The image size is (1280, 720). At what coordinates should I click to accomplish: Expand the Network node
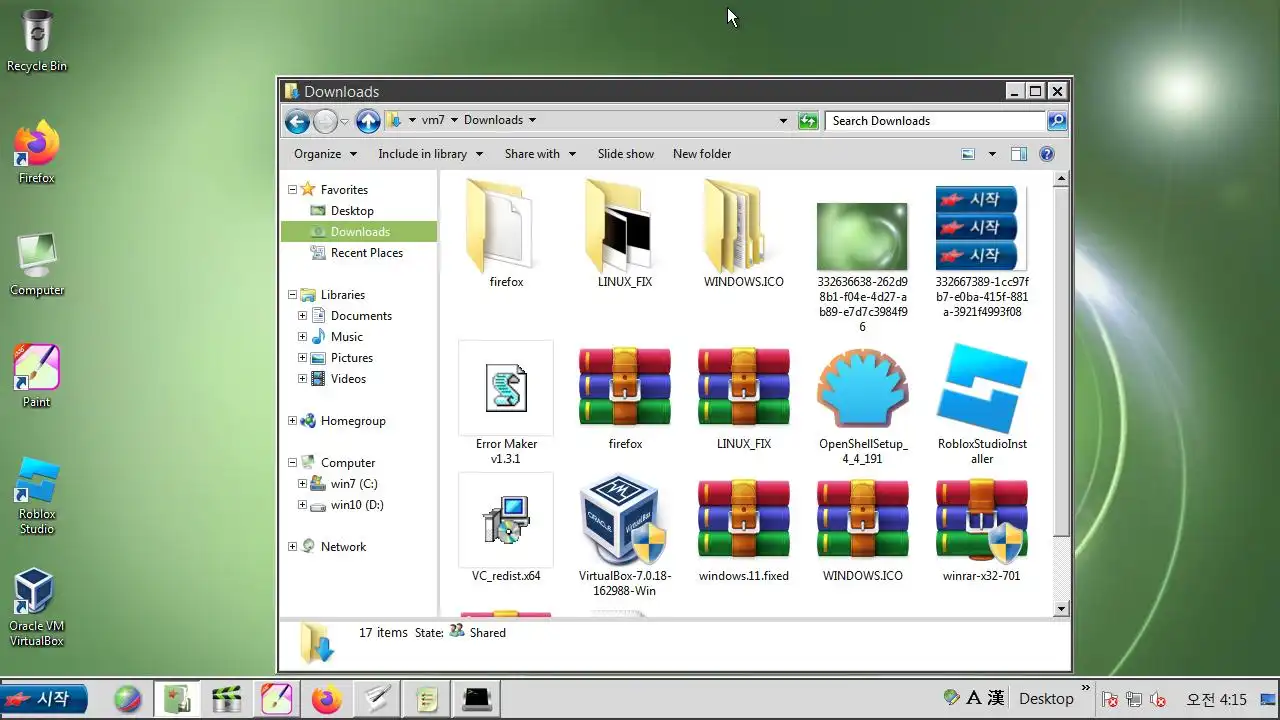(293, 546)
